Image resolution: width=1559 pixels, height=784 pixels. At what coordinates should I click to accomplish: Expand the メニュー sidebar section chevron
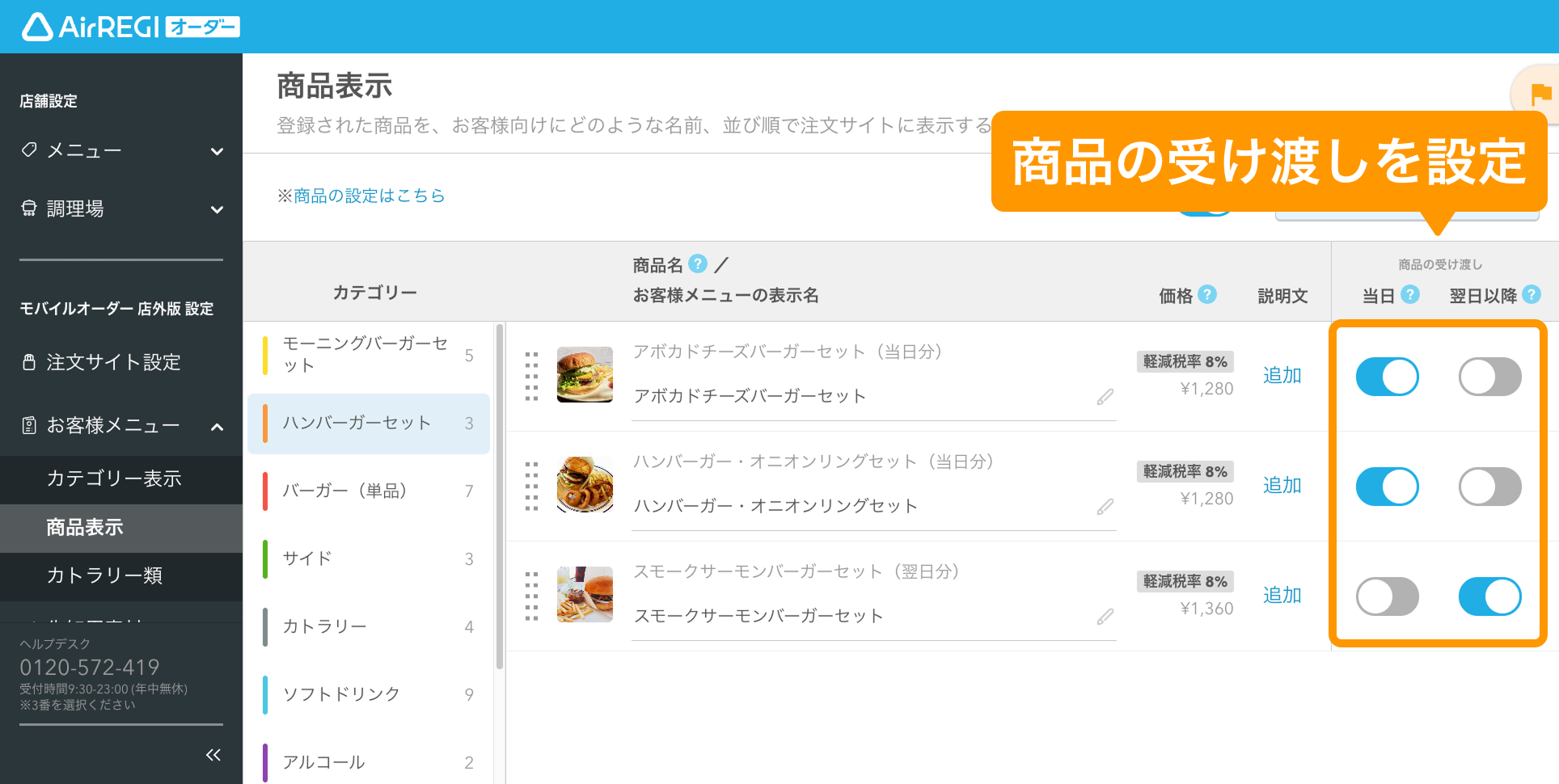pos(217,151)
